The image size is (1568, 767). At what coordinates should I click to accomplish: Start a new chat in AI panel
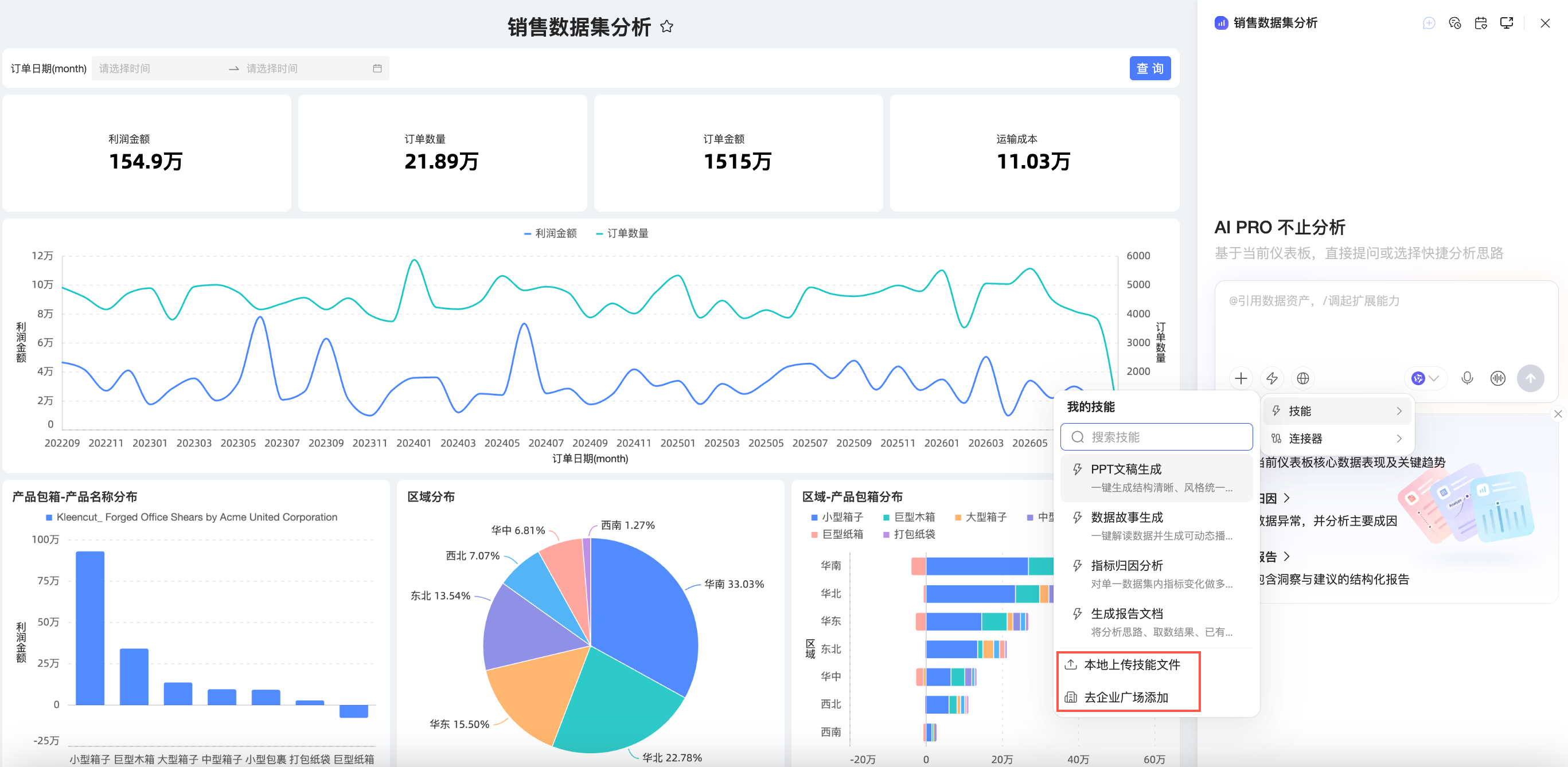(1429, 23)
